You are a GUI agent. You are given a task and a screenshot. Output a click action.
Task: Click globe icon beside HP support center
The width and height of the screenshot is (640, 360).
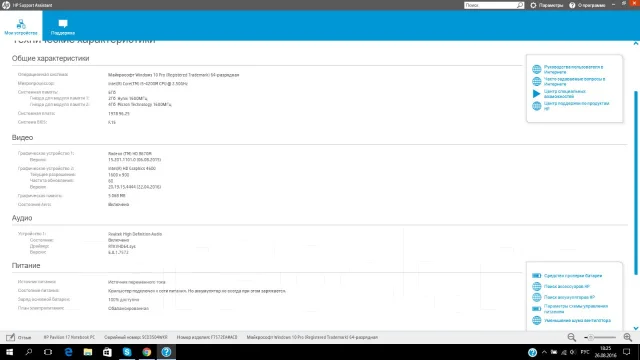[x=536, y=106]
